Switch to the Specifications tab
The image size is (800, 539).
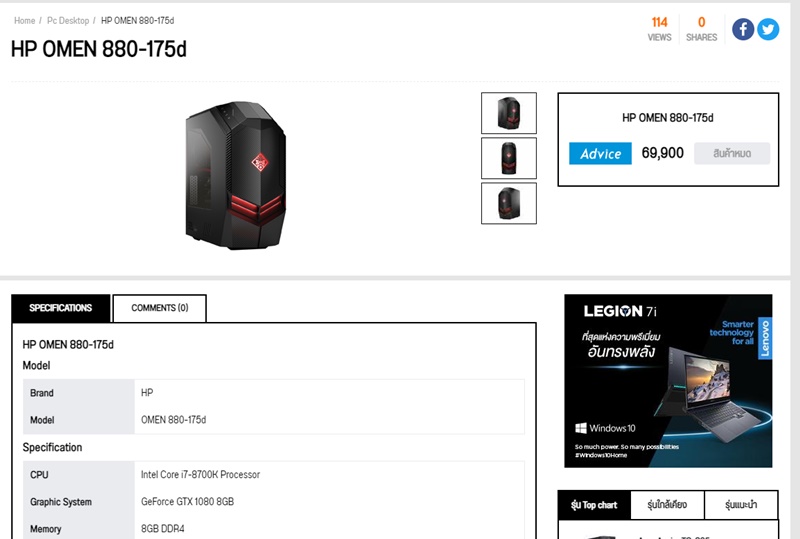(x=61, y=308)
